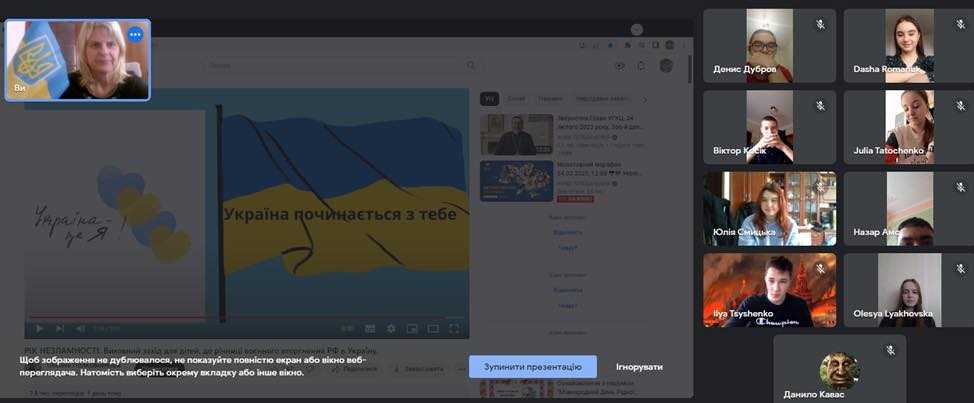
Task: Open miniplayer in the YouTube player
Action: (x=411, y=328)
